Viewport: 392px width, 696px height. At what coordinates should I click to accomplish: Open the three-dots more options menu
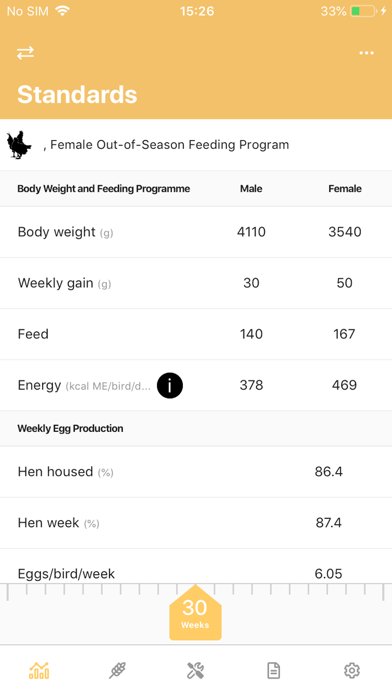pos(366,53)
